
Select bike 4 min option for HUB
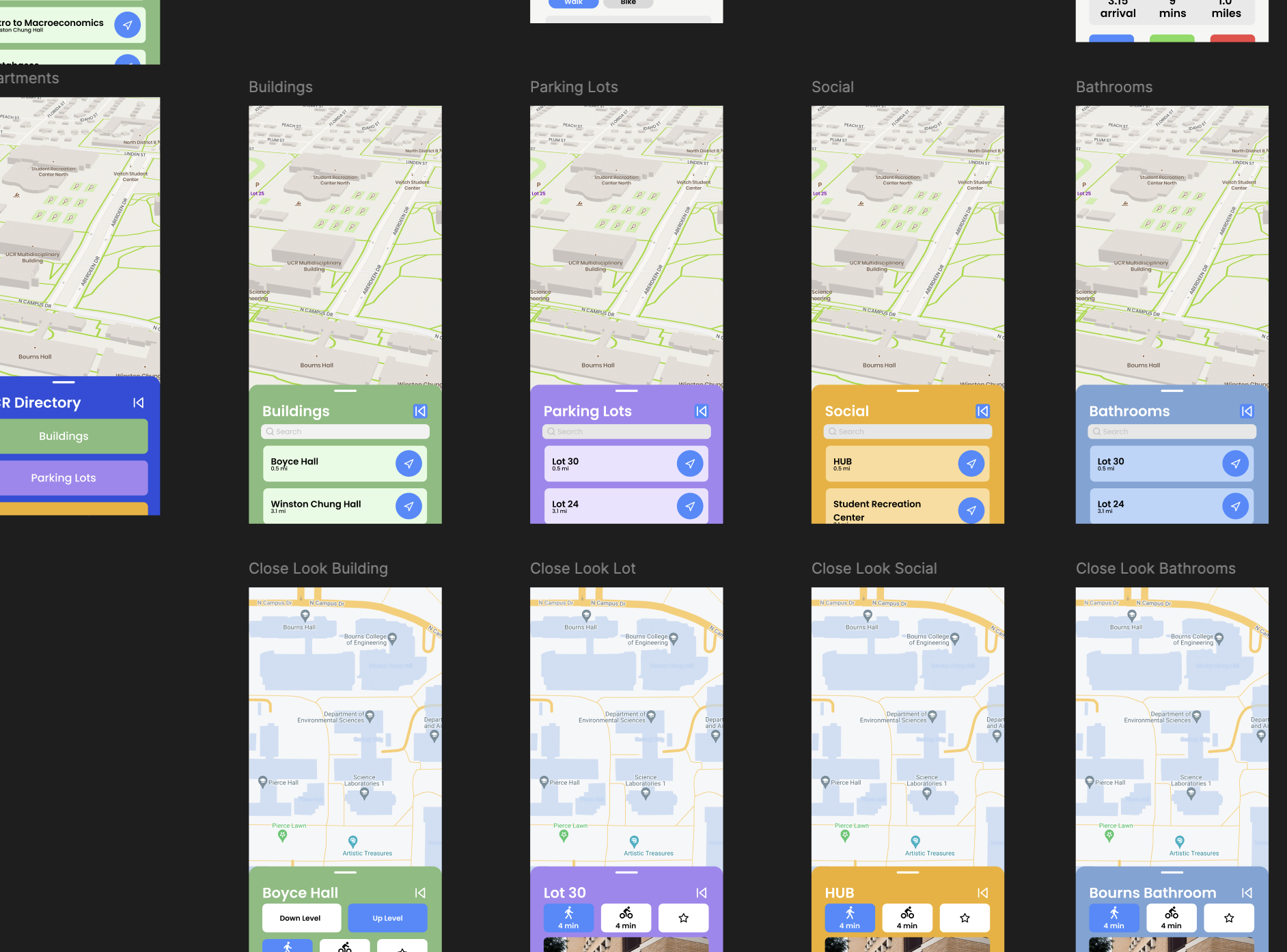pos(907,918)
